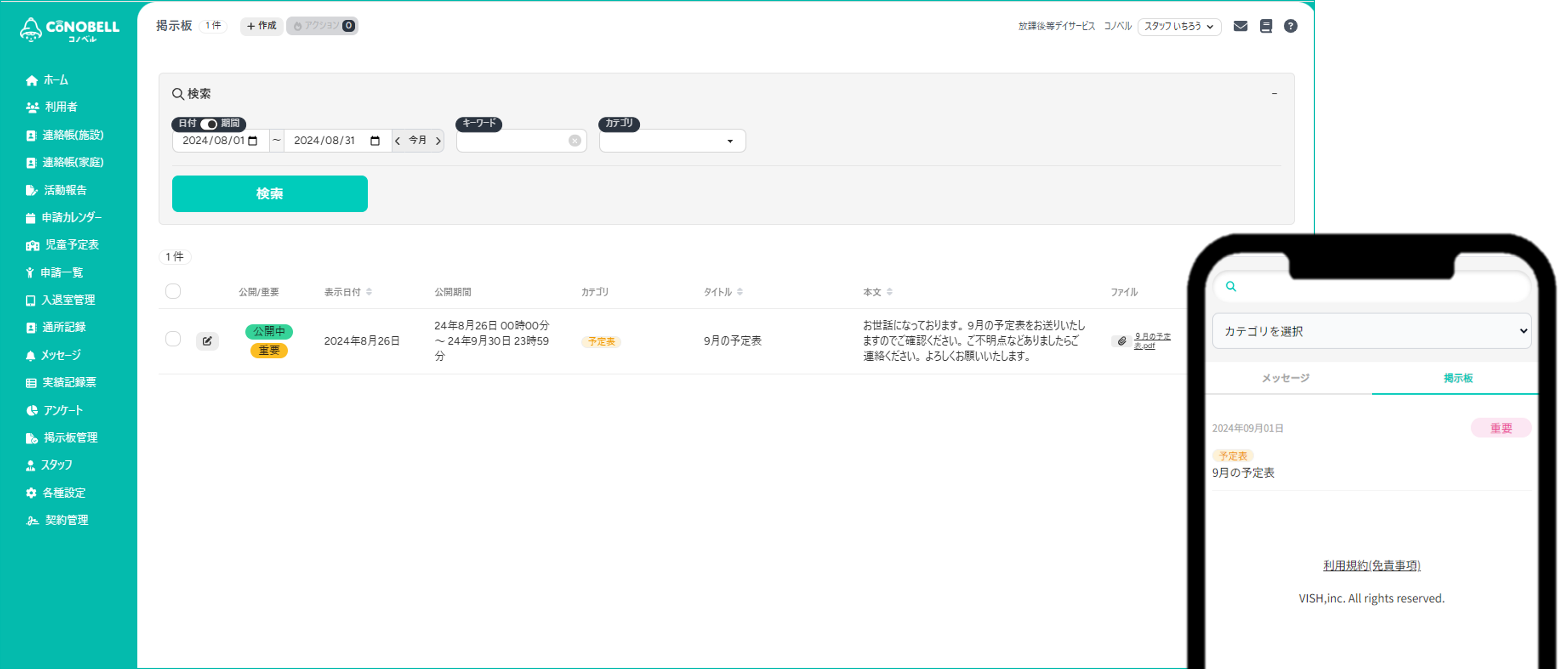The width and height of the screenshot is (1568, 669).
Task: Click the 掲示板管理 sidebar icon
Action: coord(32,438)
